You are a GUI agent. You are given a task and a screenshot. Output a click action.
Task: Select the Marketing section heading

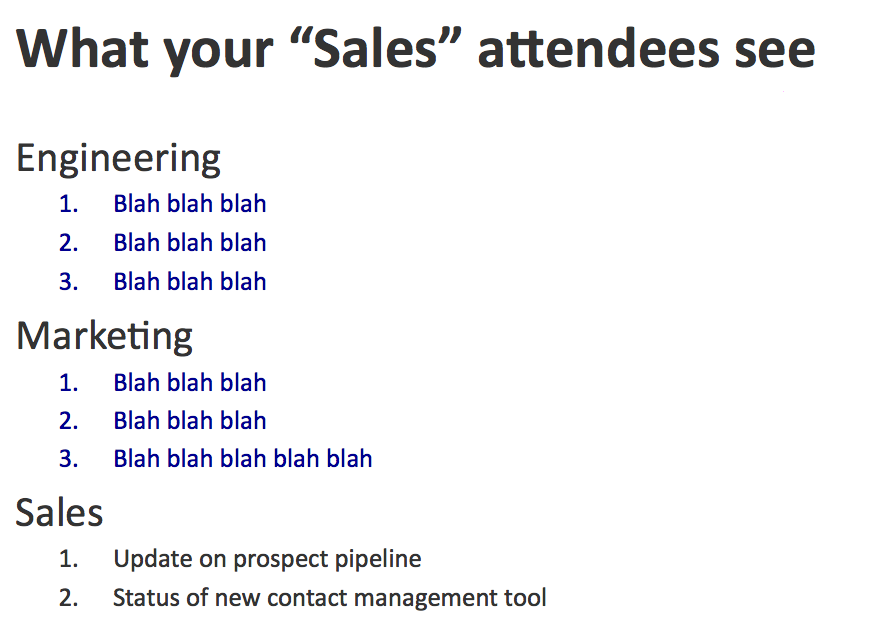click(104, 336)
